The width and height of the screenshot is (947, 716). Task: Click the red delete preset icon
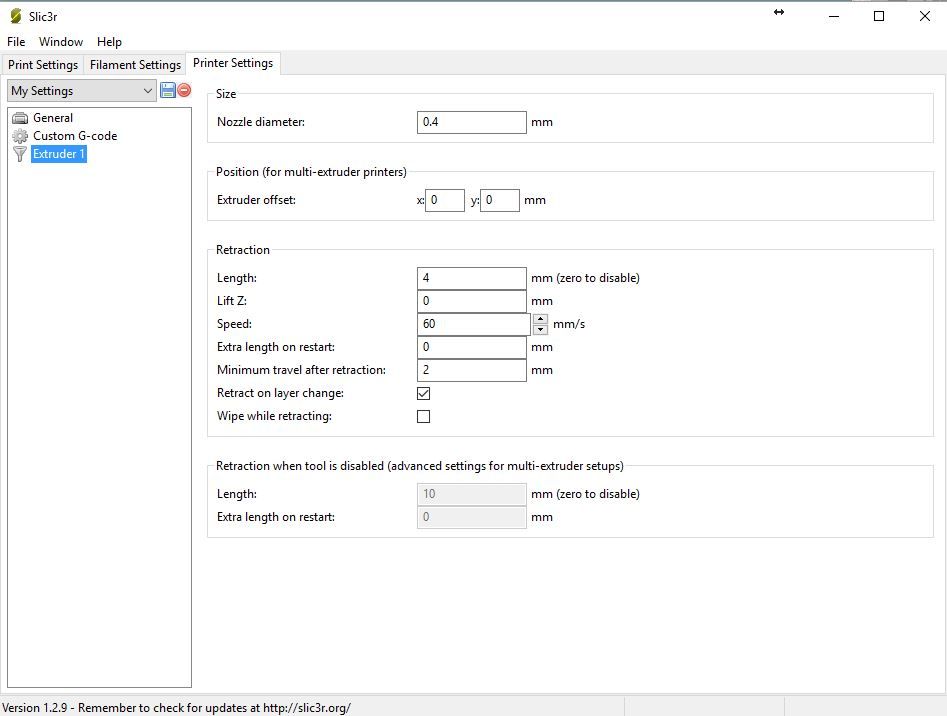click(184, 91)
